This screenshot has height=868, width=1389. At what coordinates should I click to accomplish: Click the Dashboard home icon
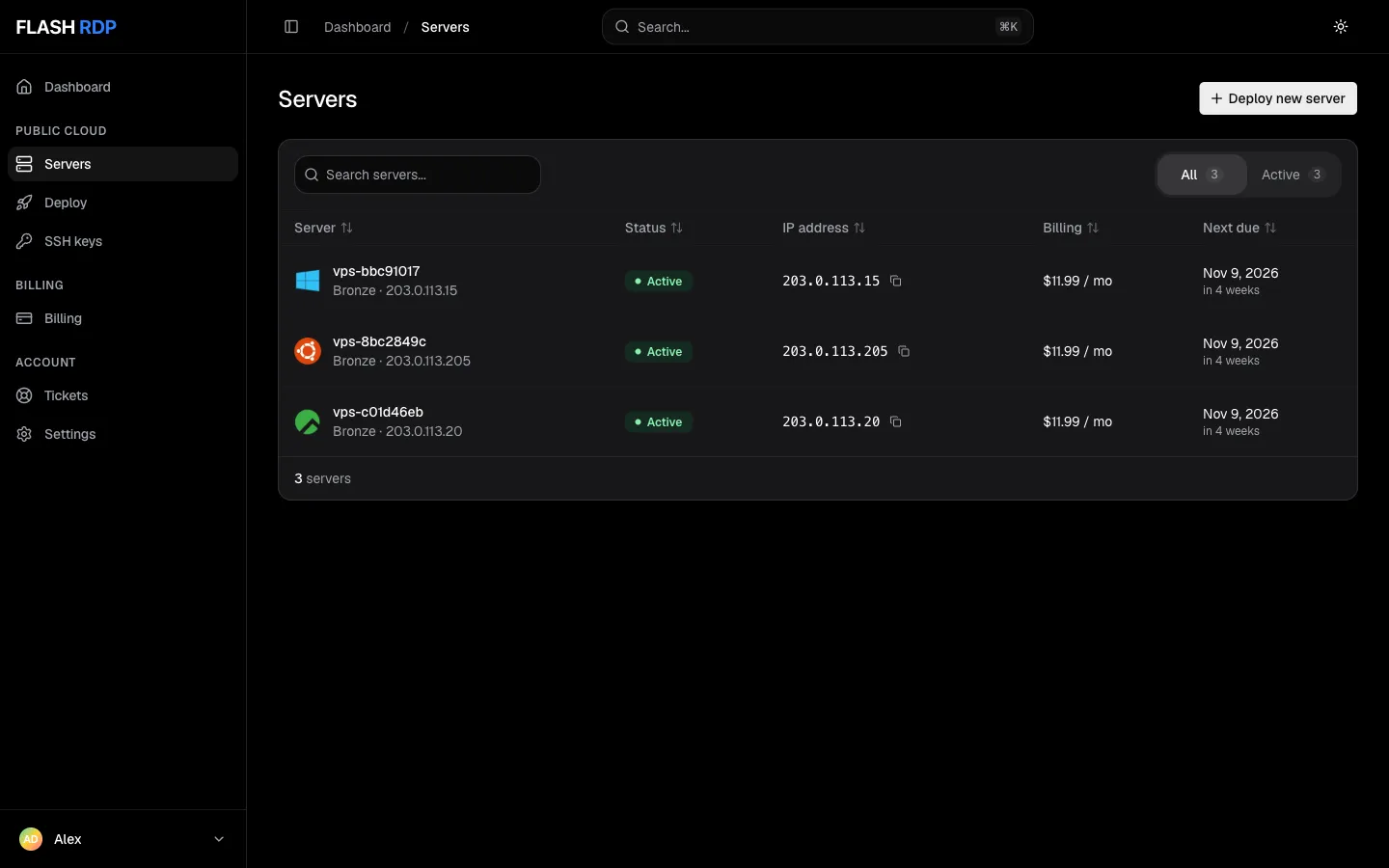(25, 87)
